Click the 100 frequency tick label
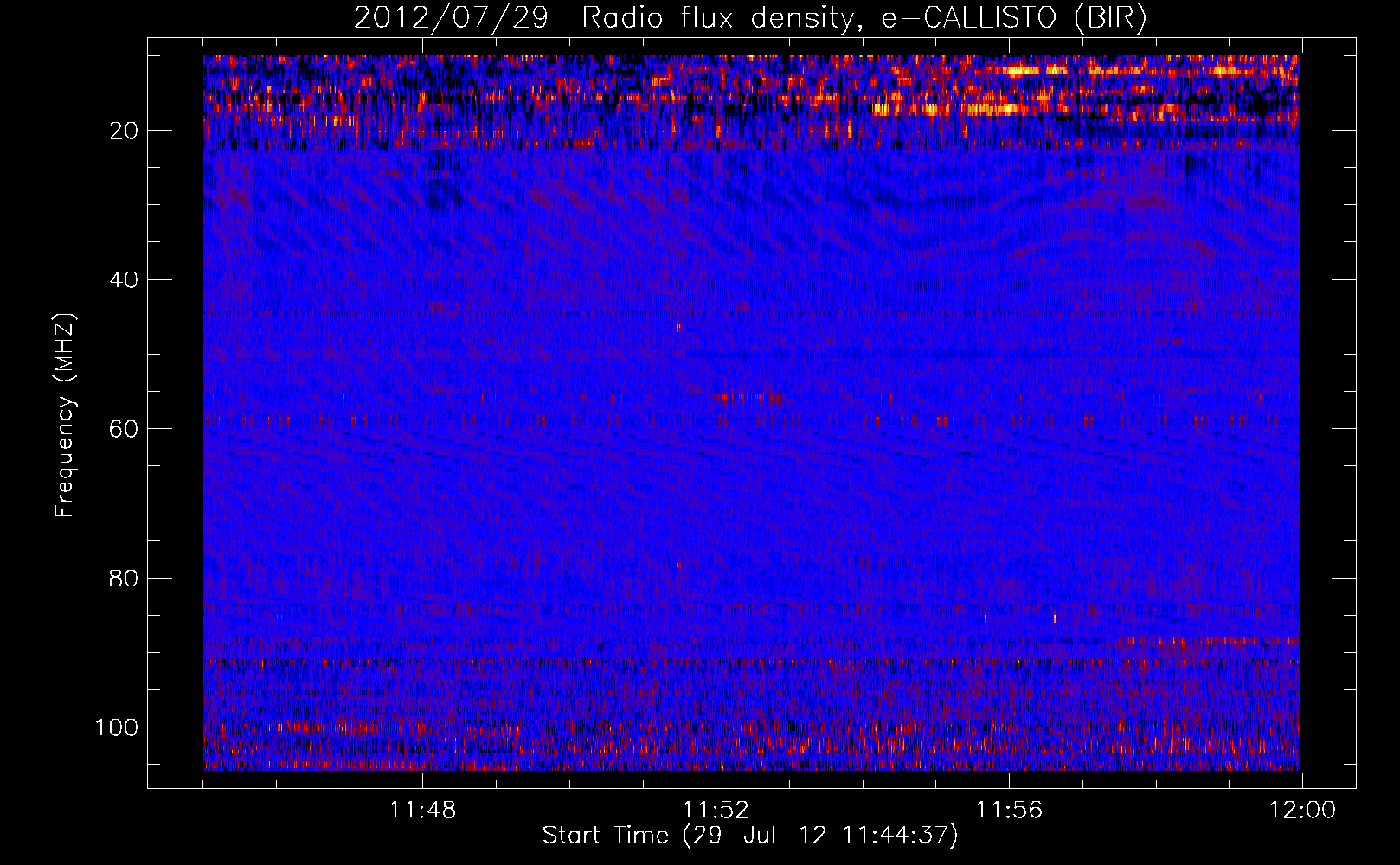Screen dimensions: 1400x865 click(117, 727)
